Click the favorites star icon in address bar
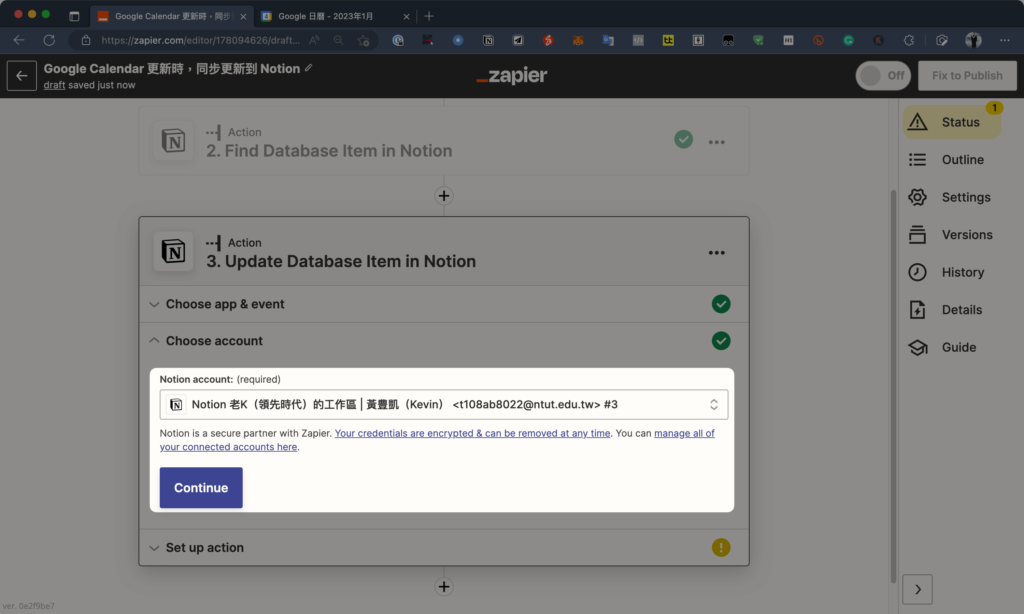 364,40
